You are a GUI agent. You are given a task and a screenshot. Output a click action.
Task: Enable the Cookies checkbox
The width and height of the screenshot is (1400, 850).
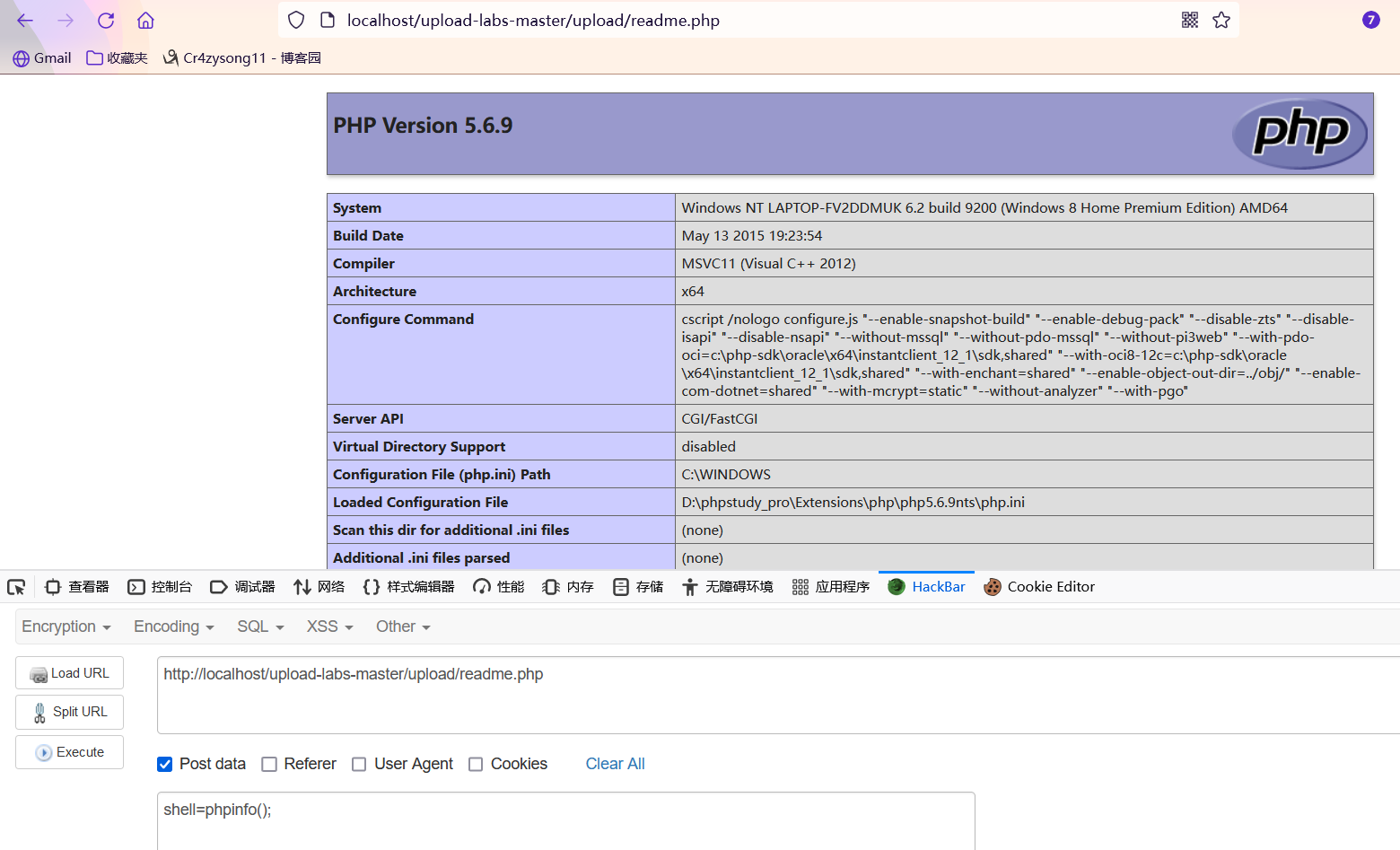coord(476,764)
